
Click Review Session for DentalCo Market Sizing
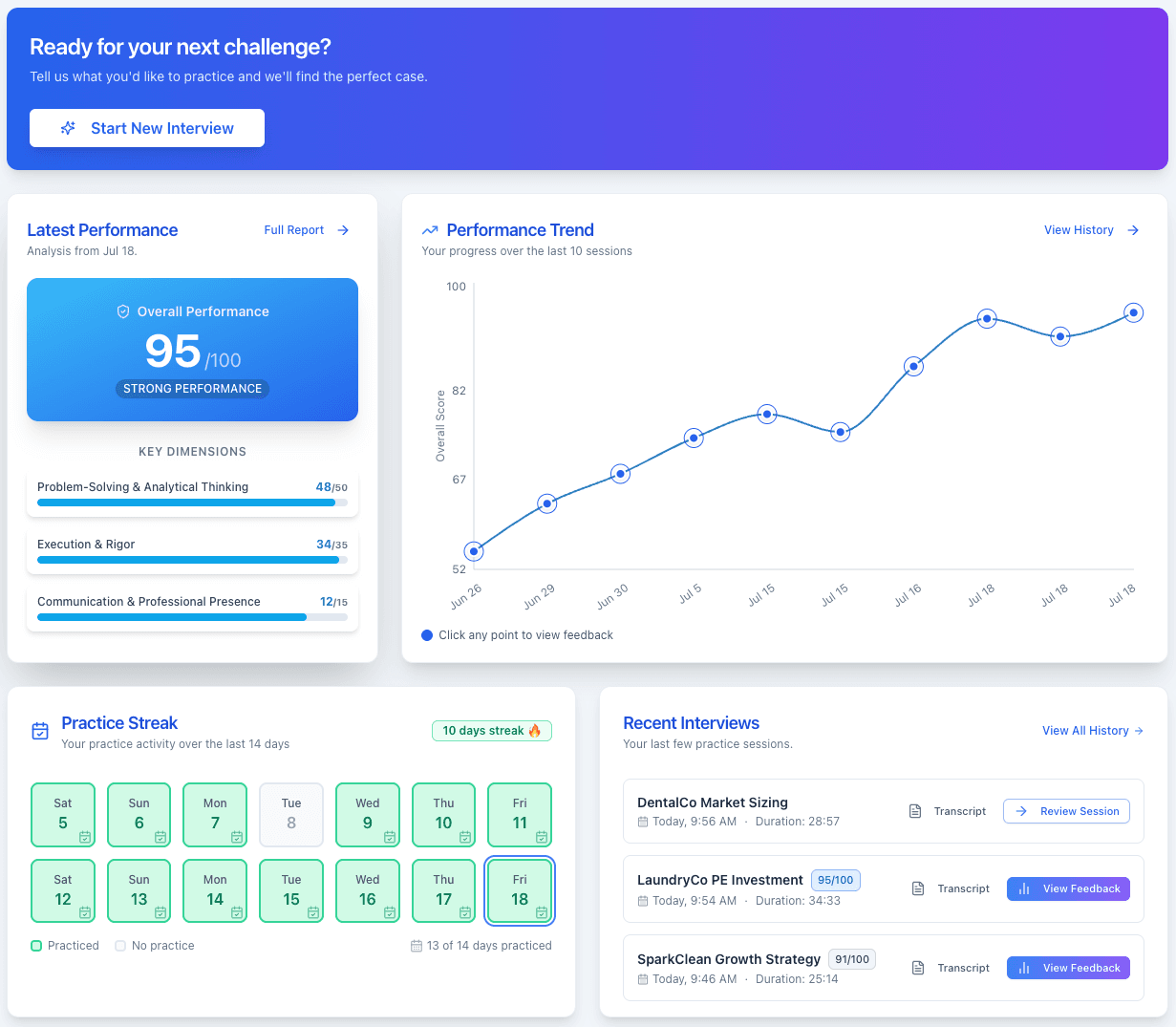point(1066,810)
